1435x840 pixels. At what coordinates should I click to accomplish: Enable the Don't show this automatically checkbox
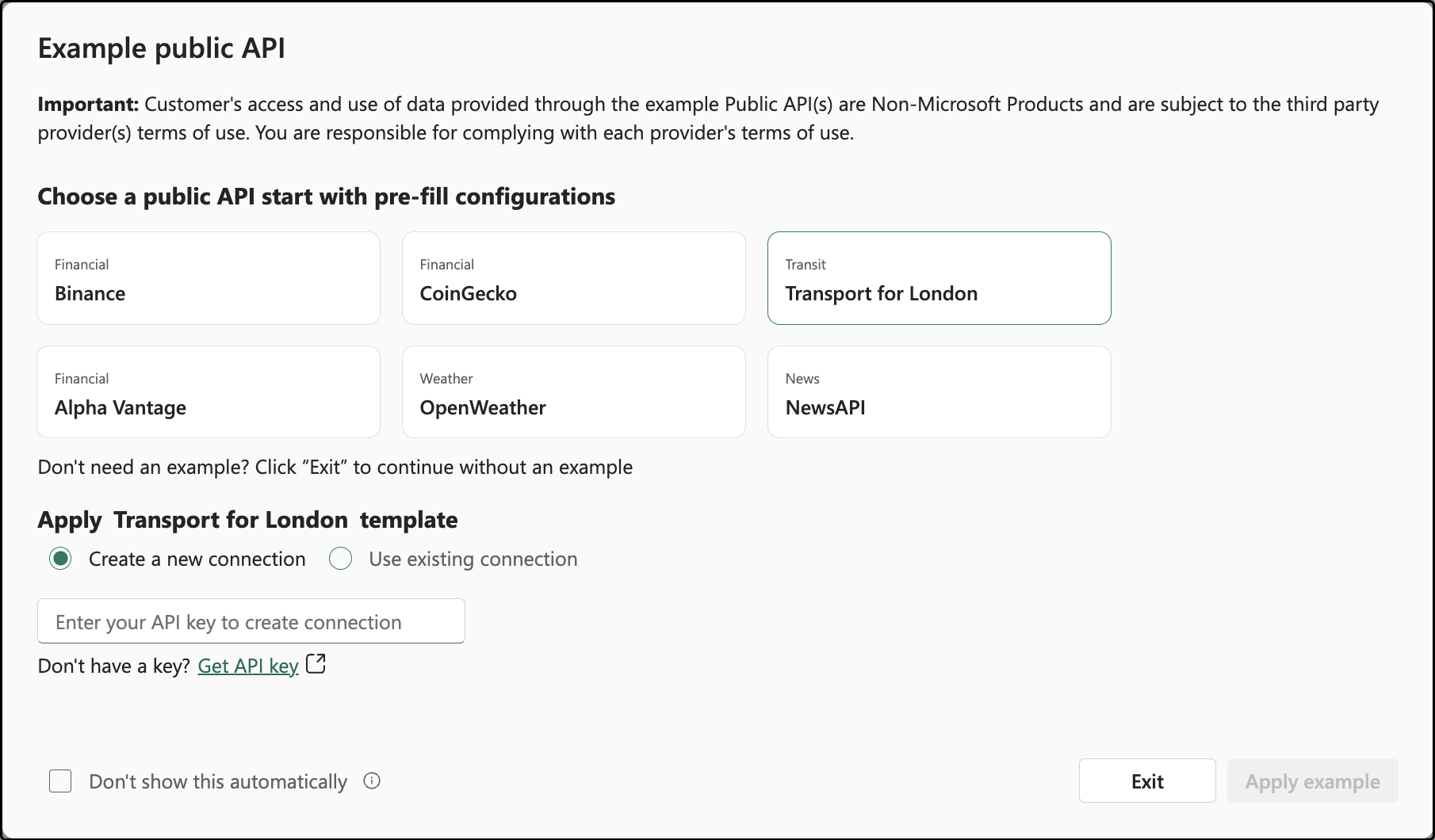pos(61,781)
